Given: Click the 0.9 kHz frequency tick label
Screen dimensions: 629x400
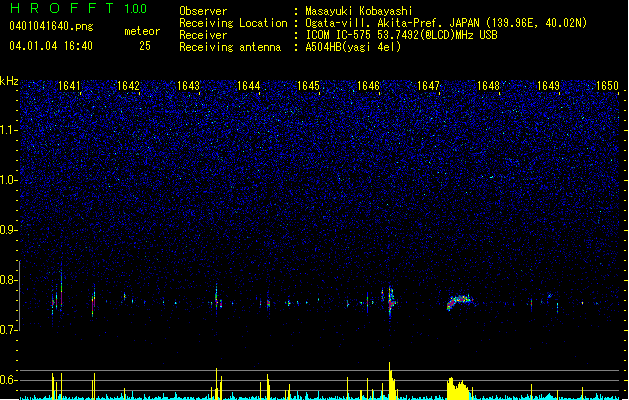Looking at the screenshot, I should (x=8, y=230).
